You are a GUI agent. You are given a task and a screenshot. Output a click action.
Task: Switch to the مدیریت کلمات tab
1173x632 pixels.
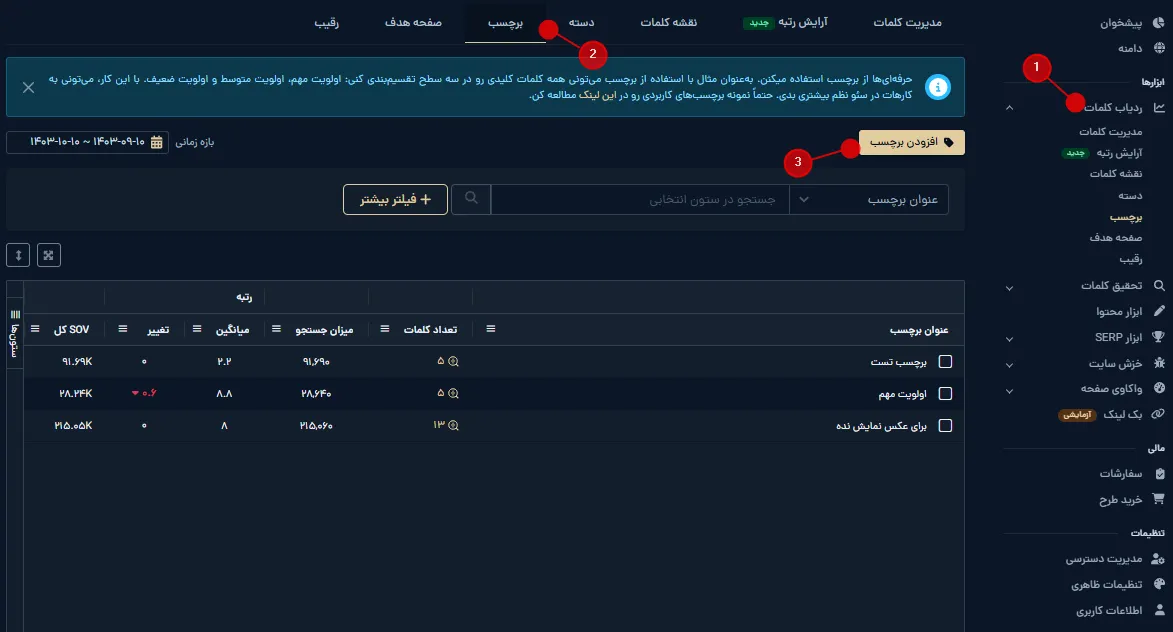[x=907, y=22]
